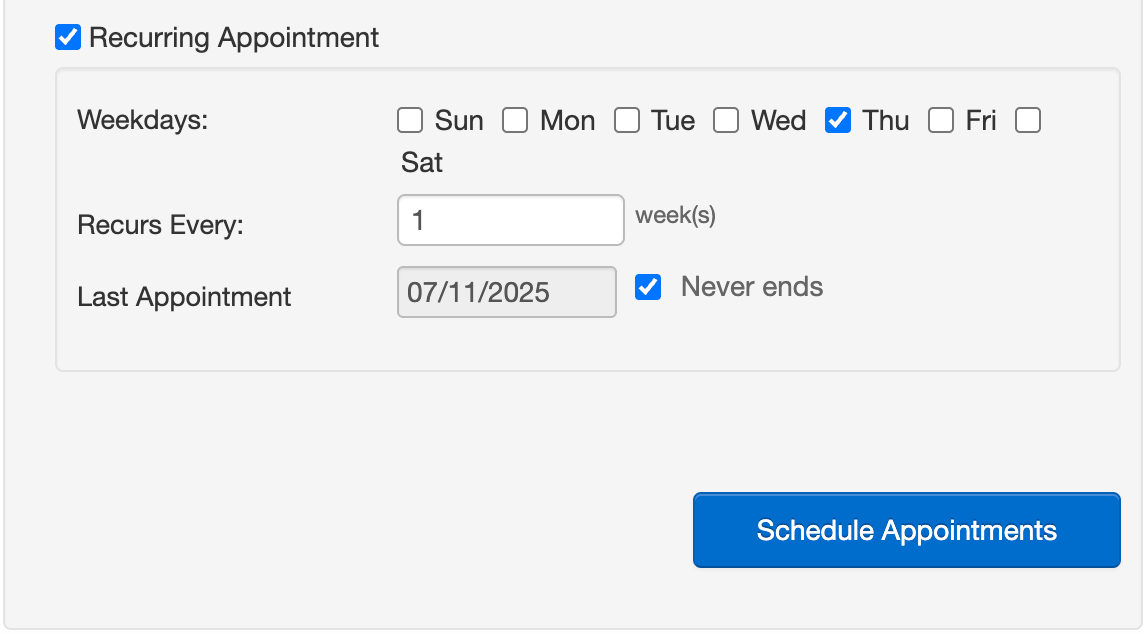This screenshot has height=634, width=1144.
Task: Tick the Mon weekday checkbox
Action: [515, 121]
